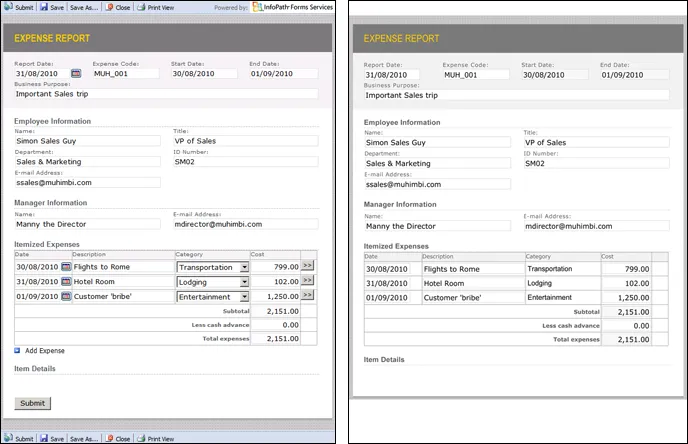Click Print View in the bottom toolbar
This screenshot has width=688, height=444.
point(155,438)
